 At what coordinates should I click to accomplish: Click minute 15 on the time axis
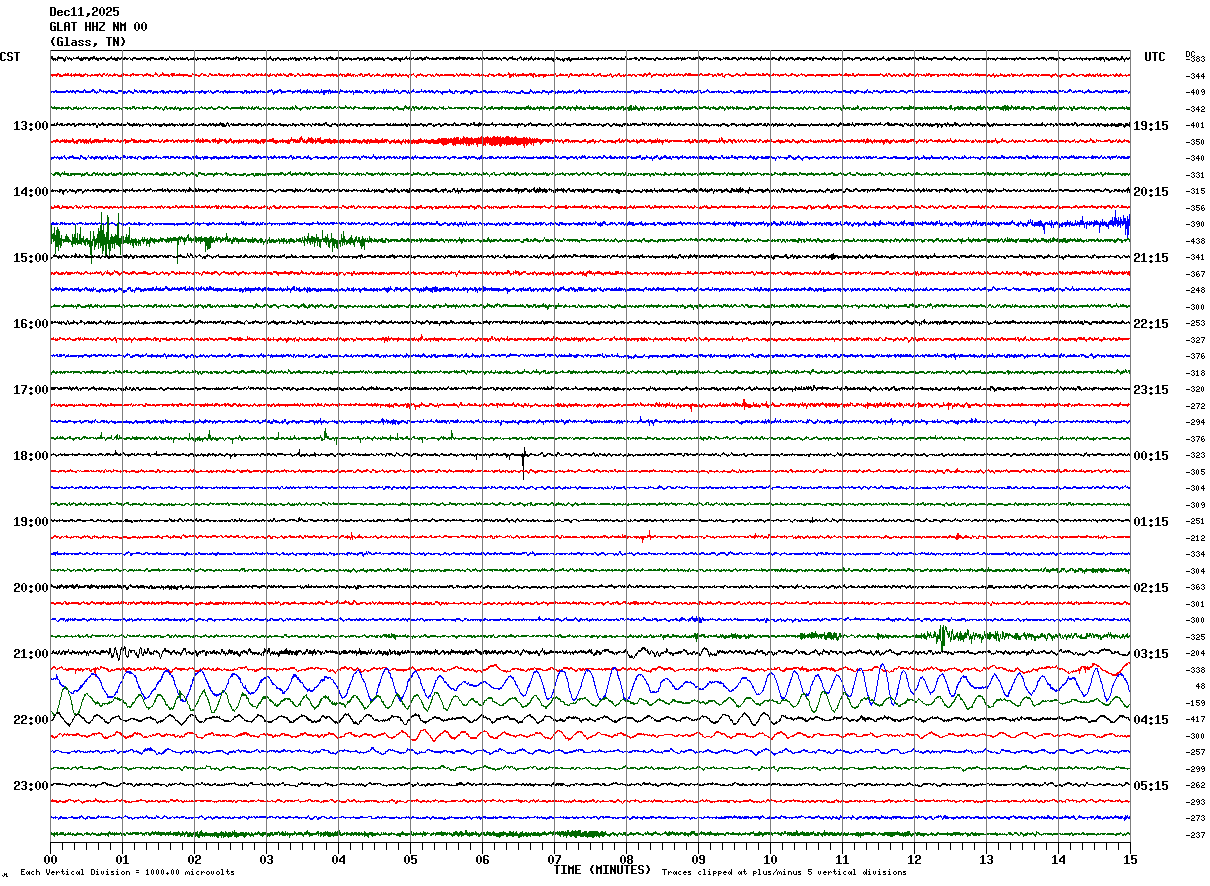tap(1130, 859)
